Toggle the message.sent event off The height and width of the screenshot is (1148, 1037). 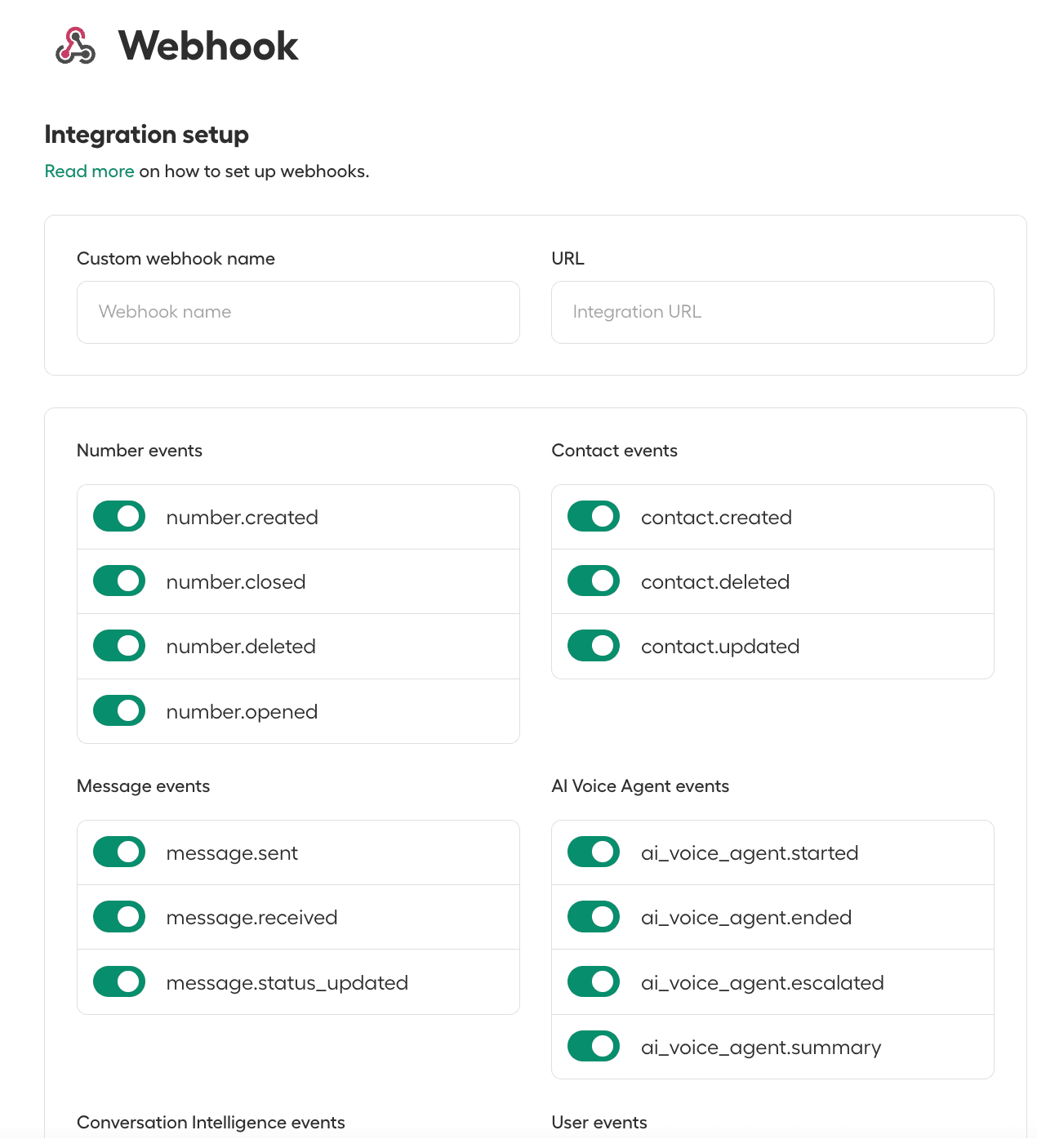118,852
